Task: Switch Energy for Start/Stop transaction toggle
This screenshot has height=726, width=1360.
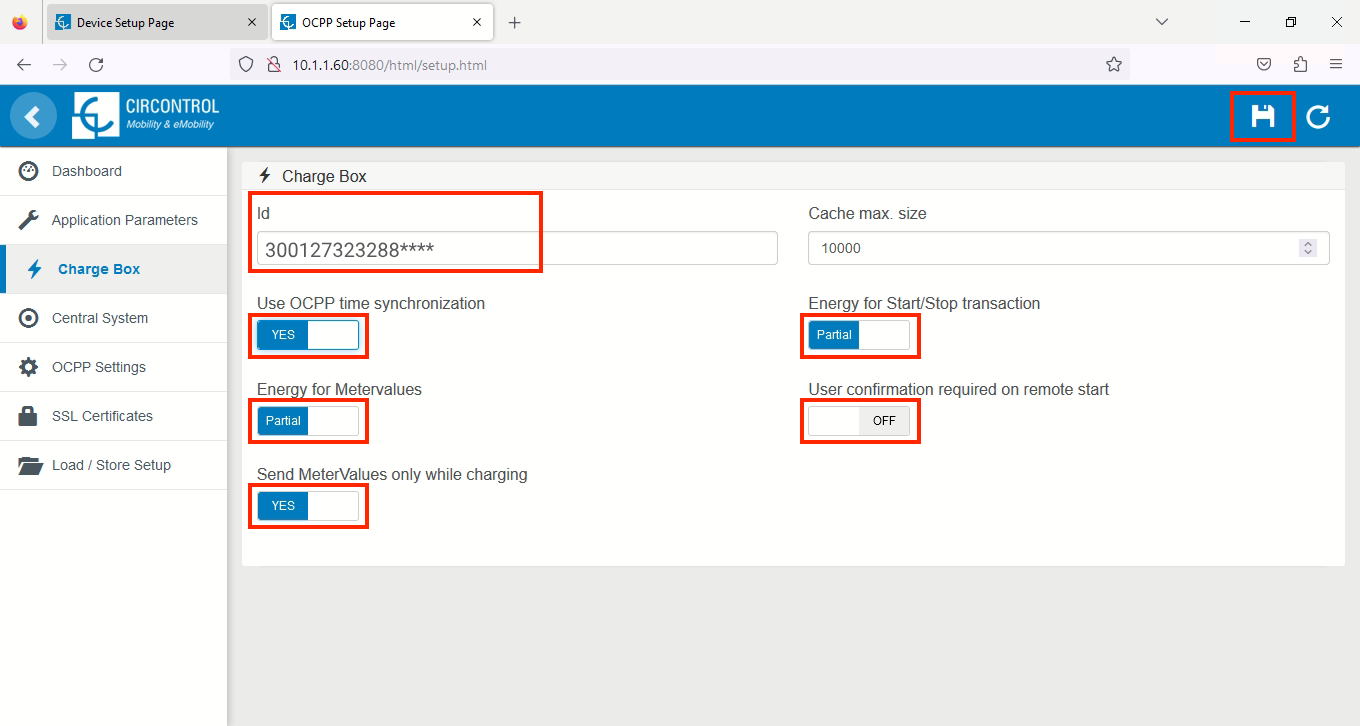Action: click(859, 335)
